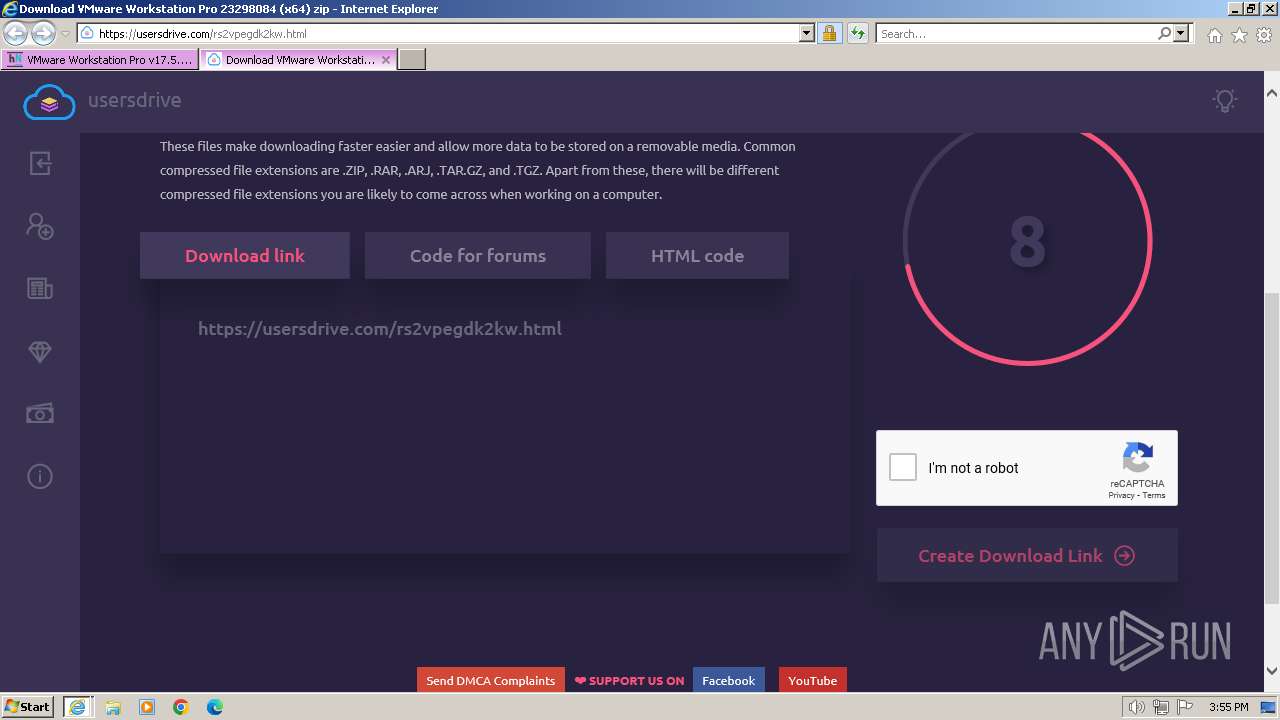Open the Facebook link
1280x720 pixels.
click(x=728, y=680)
